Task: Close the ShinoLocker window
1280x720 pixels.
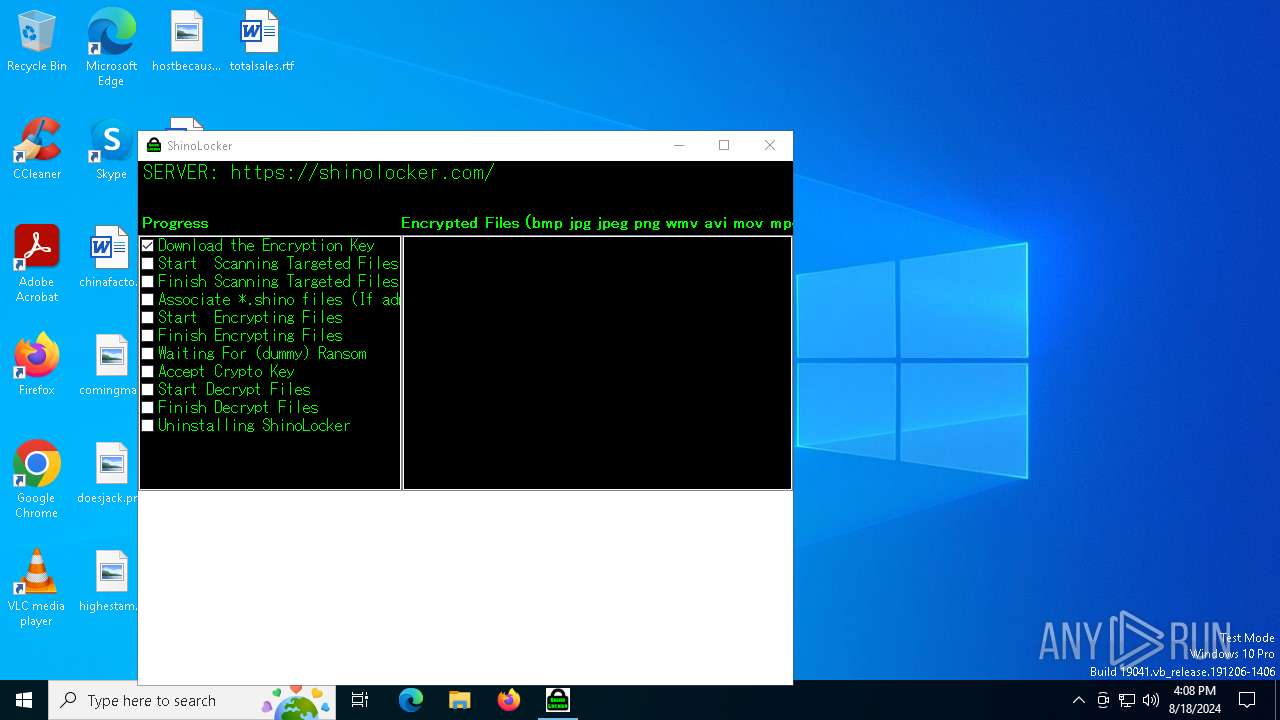Action: point(770,145)
